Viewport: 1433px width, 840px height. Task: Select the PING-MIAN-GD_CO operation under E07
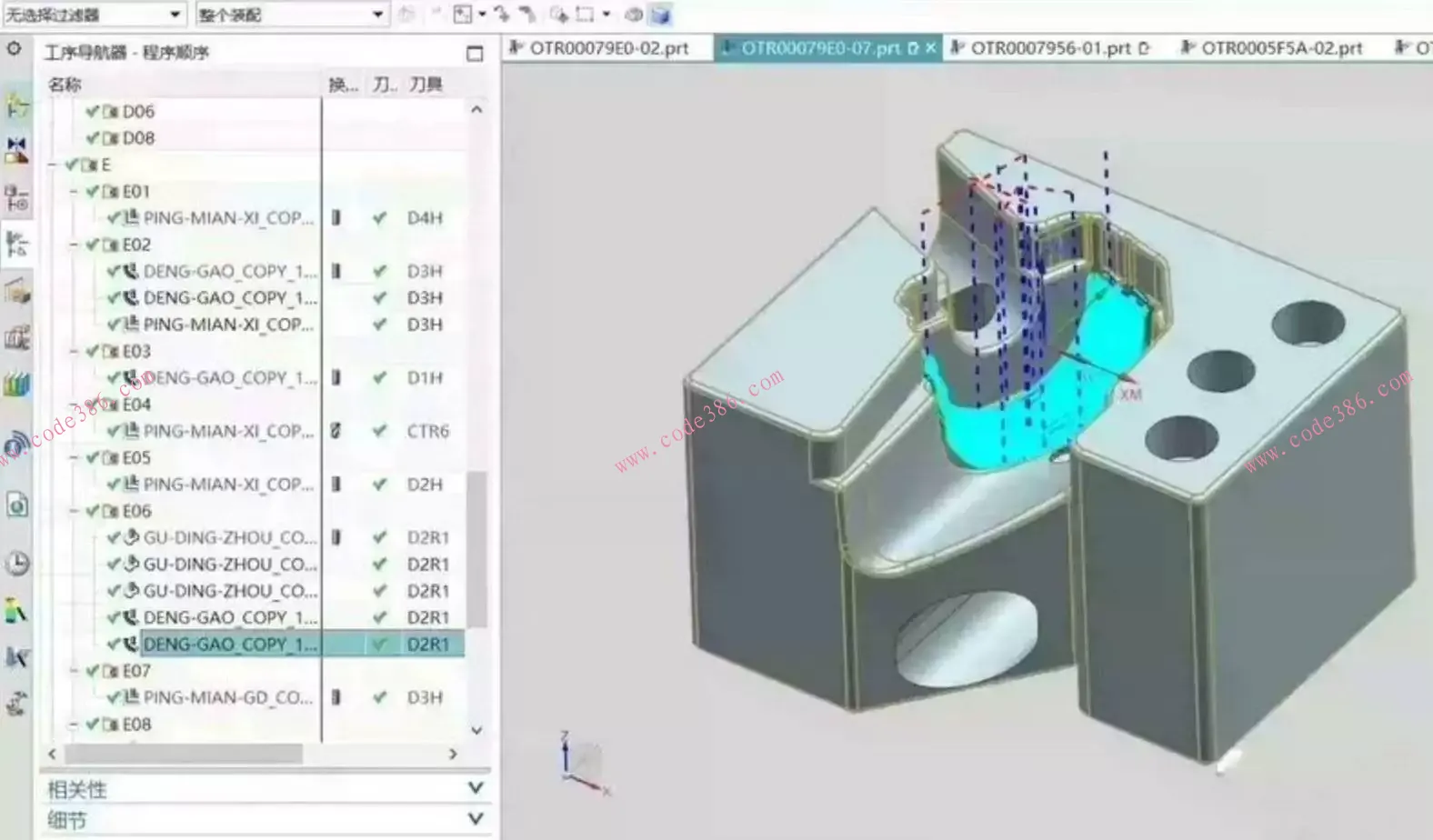(x=227, y=697)
